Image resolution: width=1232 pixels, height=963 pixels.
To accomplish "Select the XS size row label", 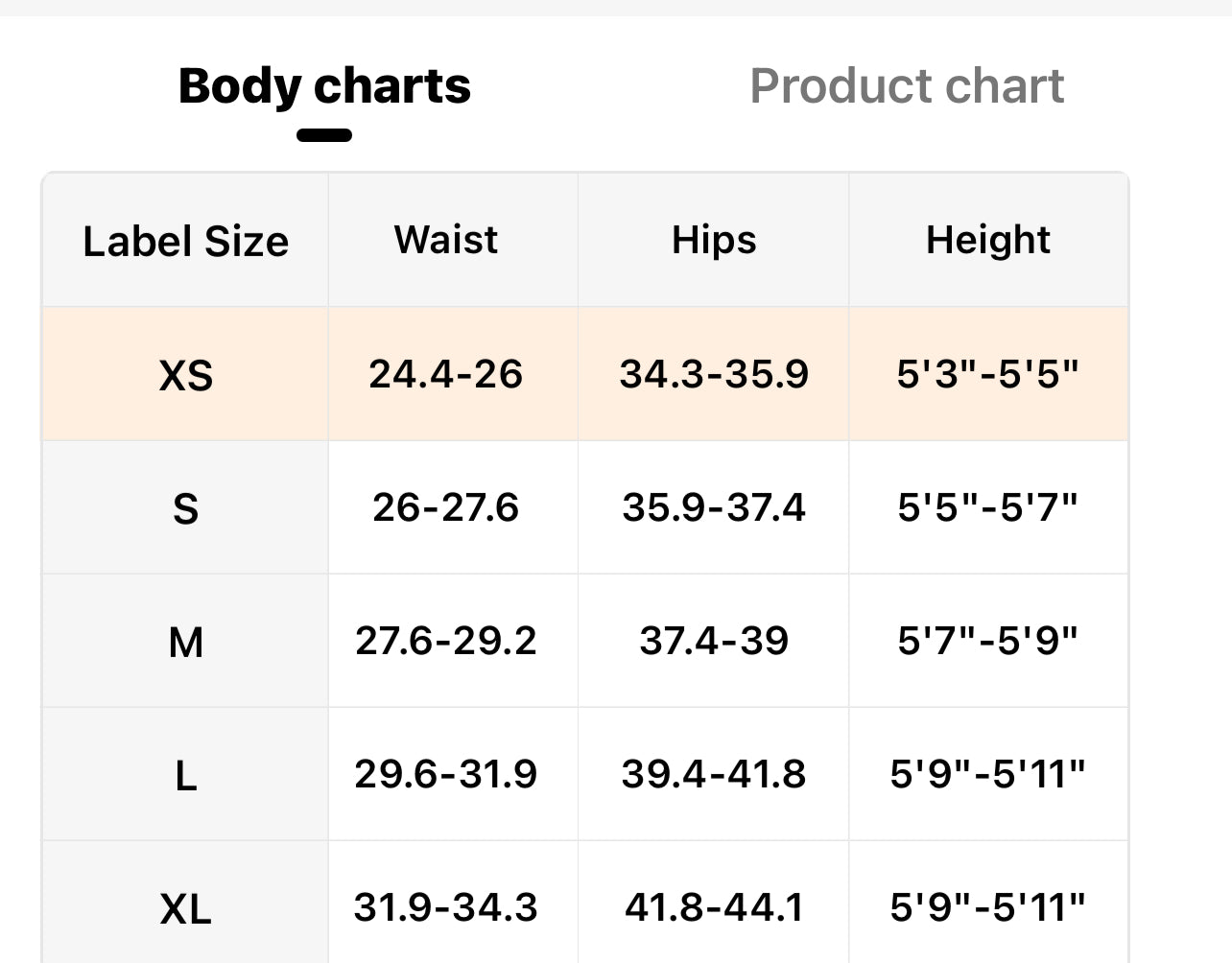I will point(185,374).
